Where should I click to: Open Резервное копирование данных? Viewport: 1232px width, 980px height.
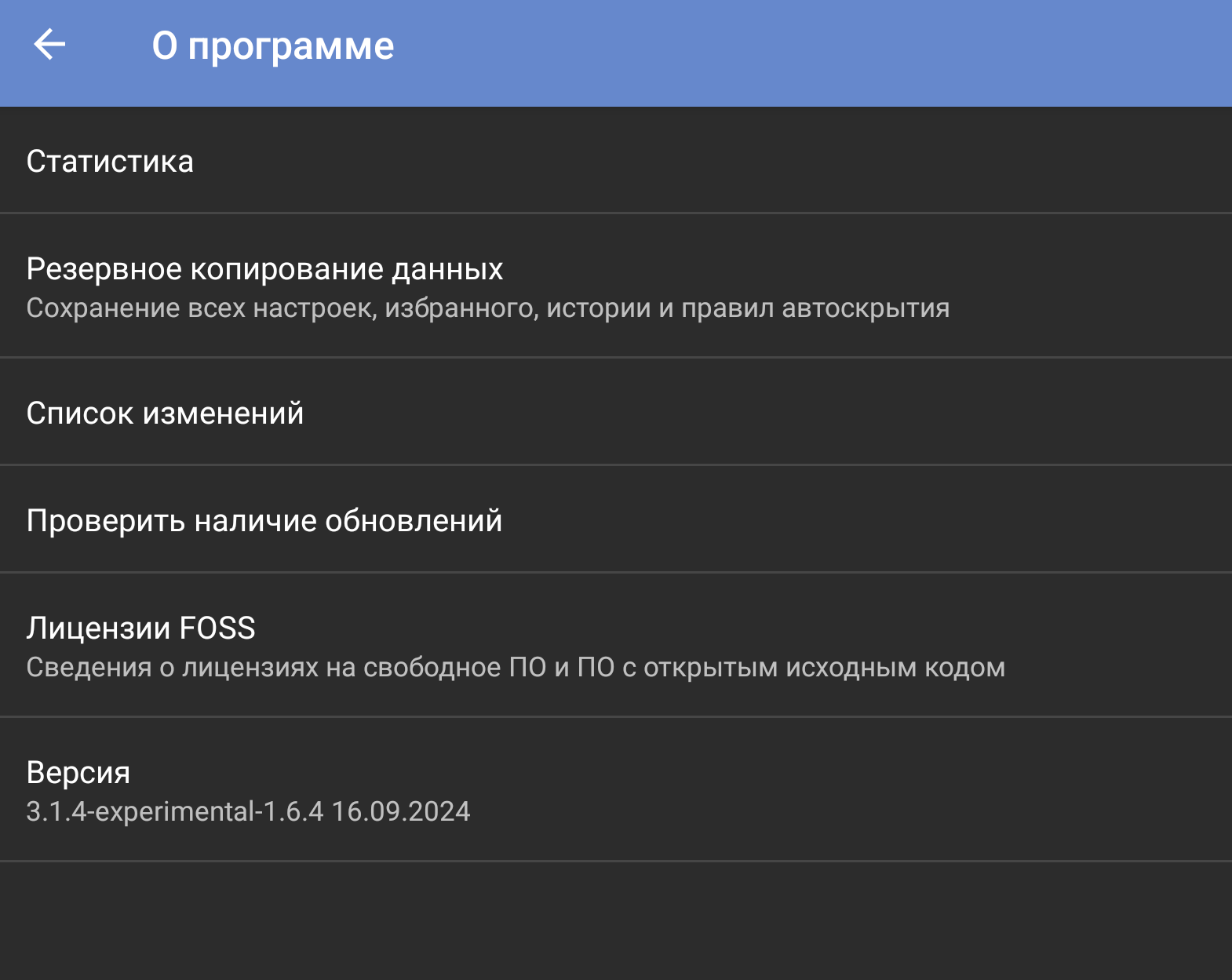(x=616, y=286)
